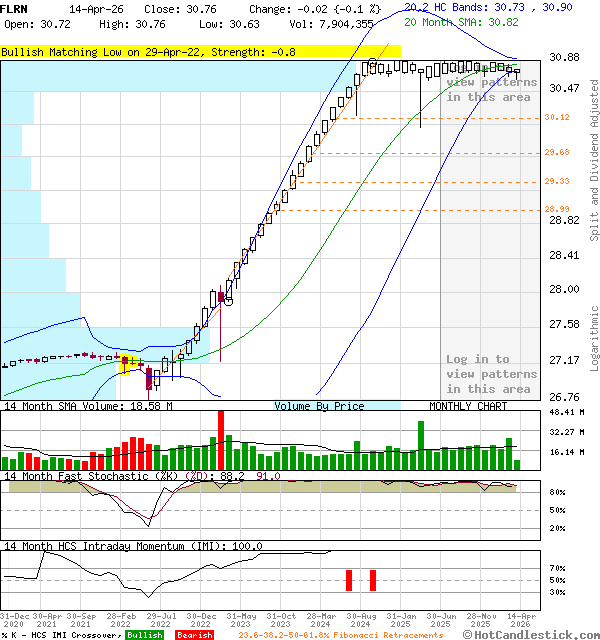
Task: Click the yellow highlighted candlestick pattern
Action: coord(129,364)
